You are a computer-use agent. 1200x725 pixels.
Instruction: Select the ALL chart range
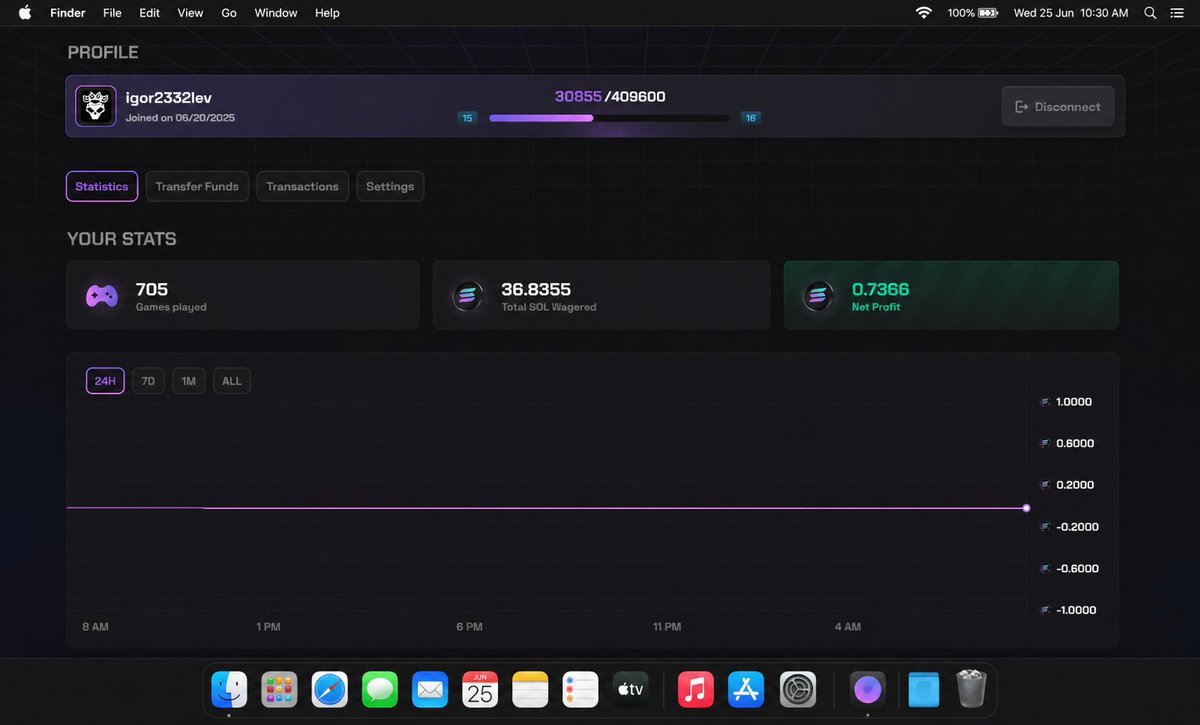click(x=232, y=381)
